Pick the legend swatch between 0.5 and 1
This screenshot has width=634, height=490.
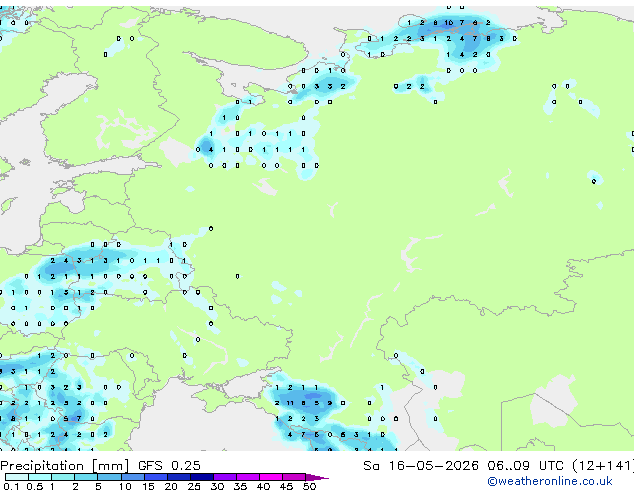tap(40, 477)
